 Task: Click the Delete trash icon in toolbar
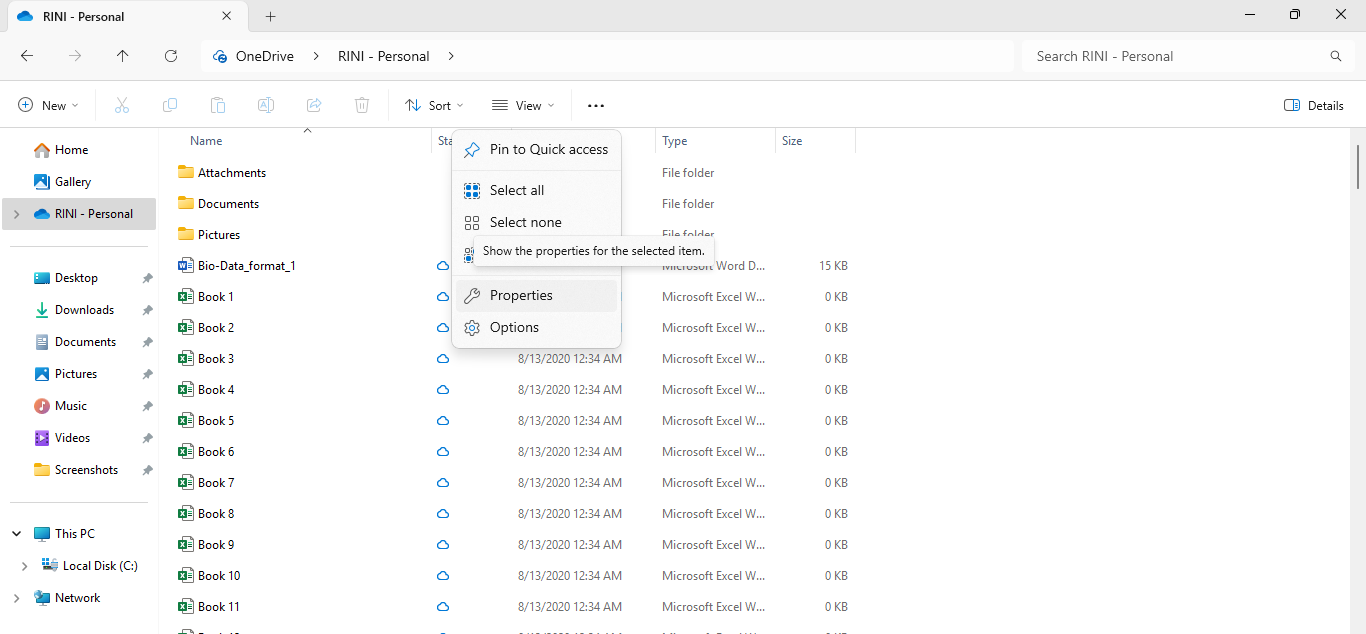[x=362, y=105]
